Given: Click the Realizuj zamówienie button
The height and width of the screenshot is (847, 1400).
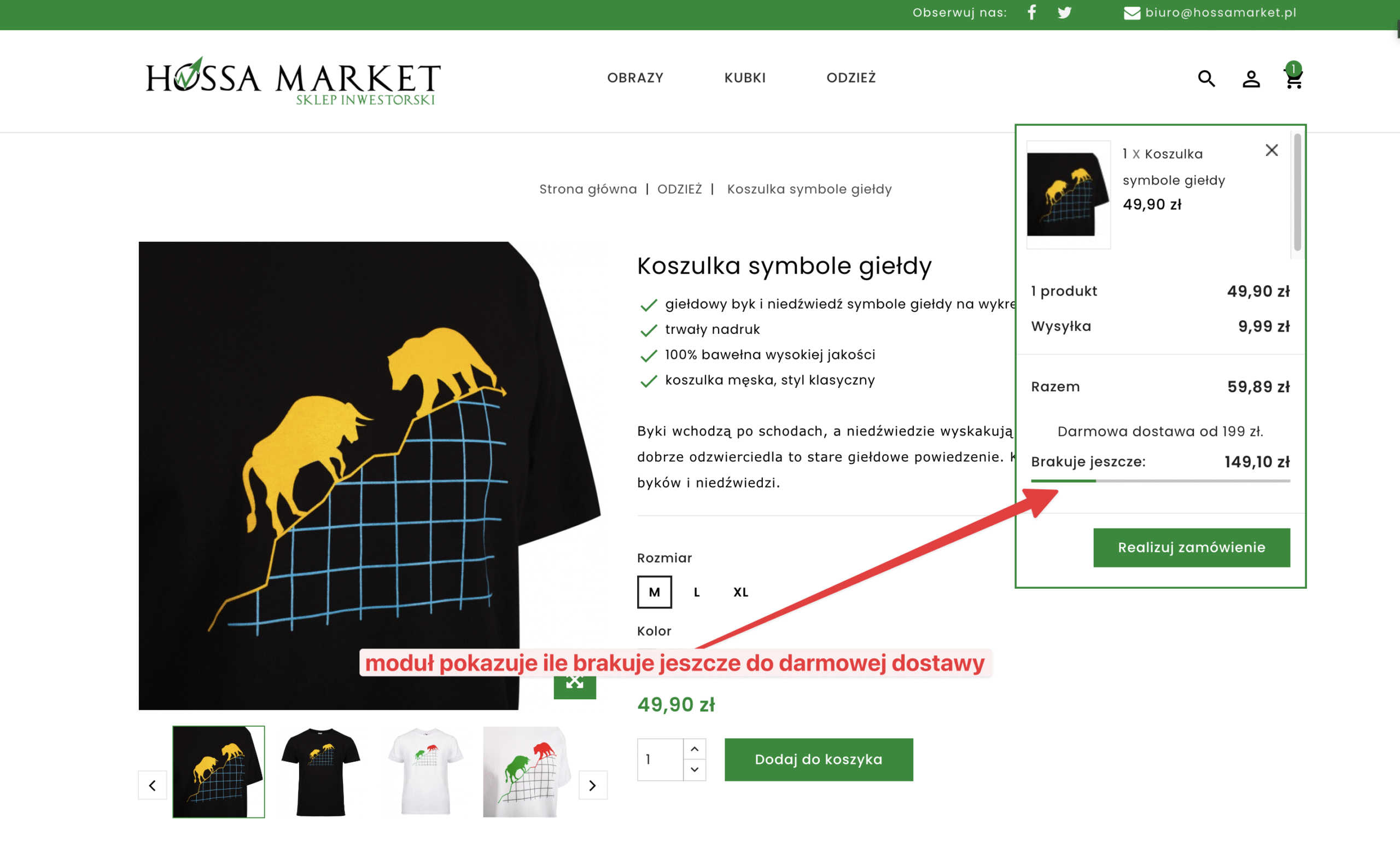Looking at the screenshot, I should pos(1192,547).
